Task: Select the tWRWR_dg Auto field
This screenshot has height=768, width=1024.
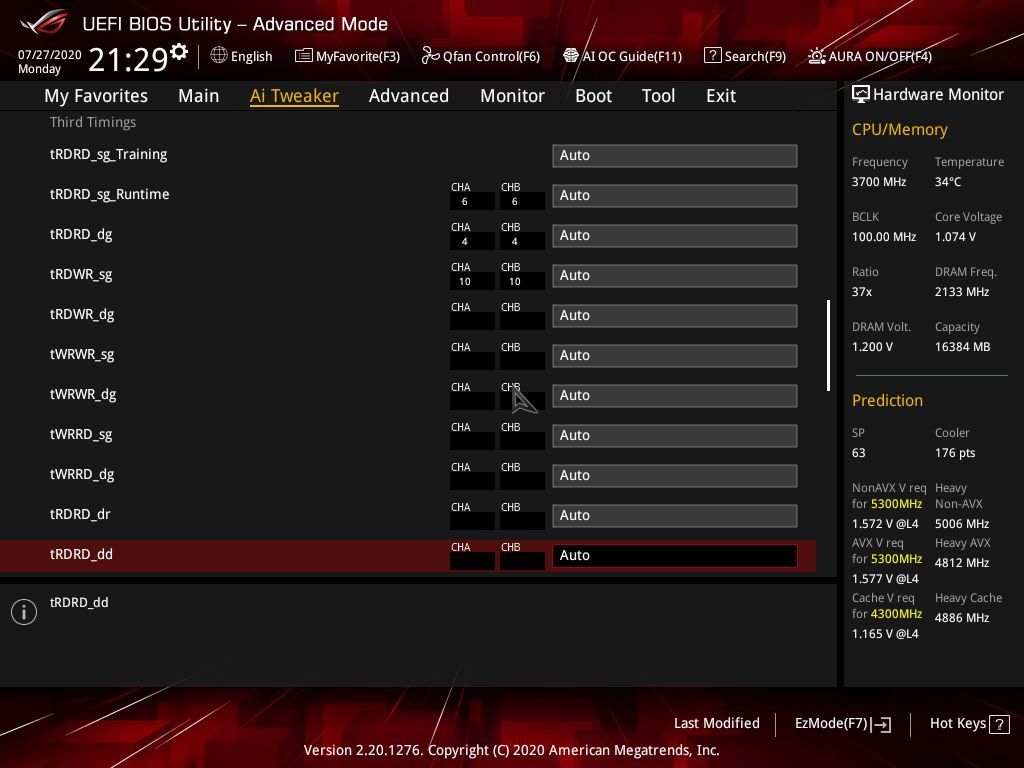Action: click(675, 395)
